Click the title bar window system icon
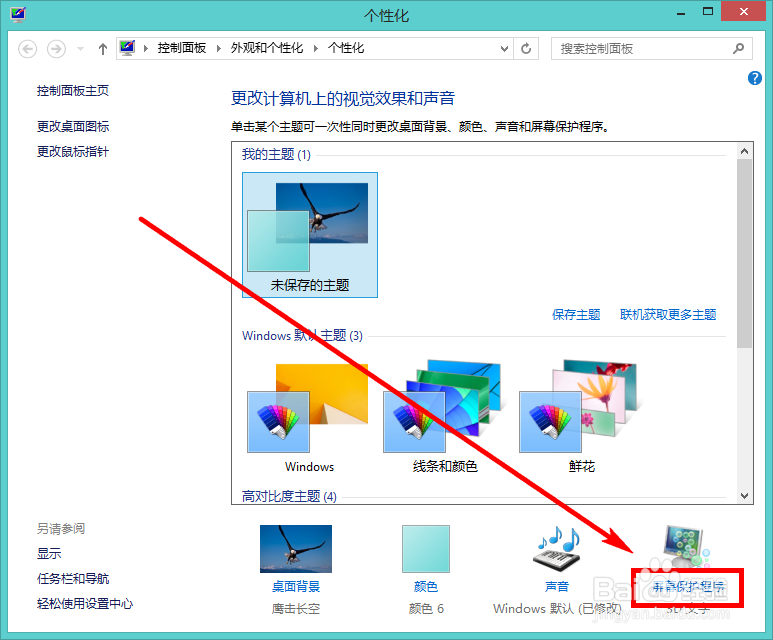Image resolution: width=773 pixels, height=640 pixels. 18,14
